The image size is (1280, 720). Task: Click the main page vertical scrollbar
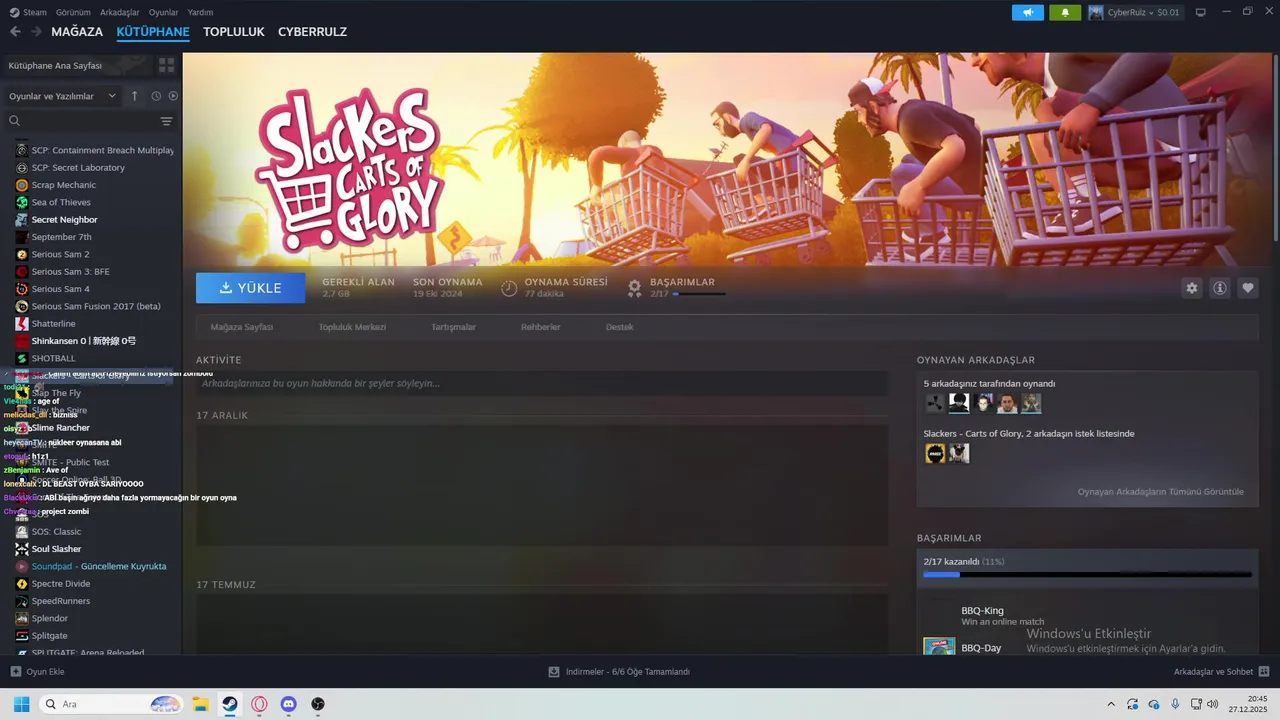coord(1275,150)
